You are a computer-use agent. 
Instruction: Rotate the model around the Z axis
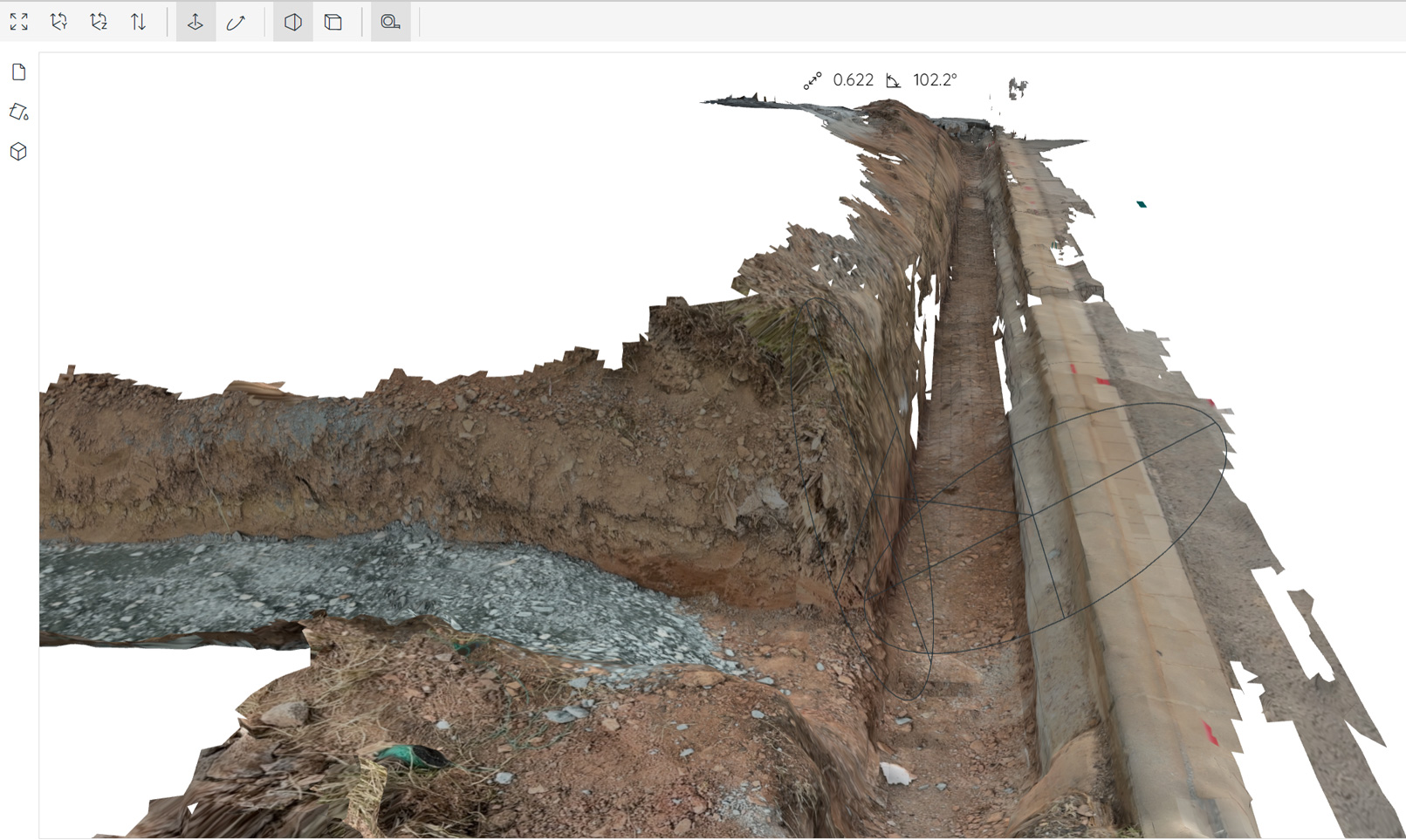tap(99, 23)
